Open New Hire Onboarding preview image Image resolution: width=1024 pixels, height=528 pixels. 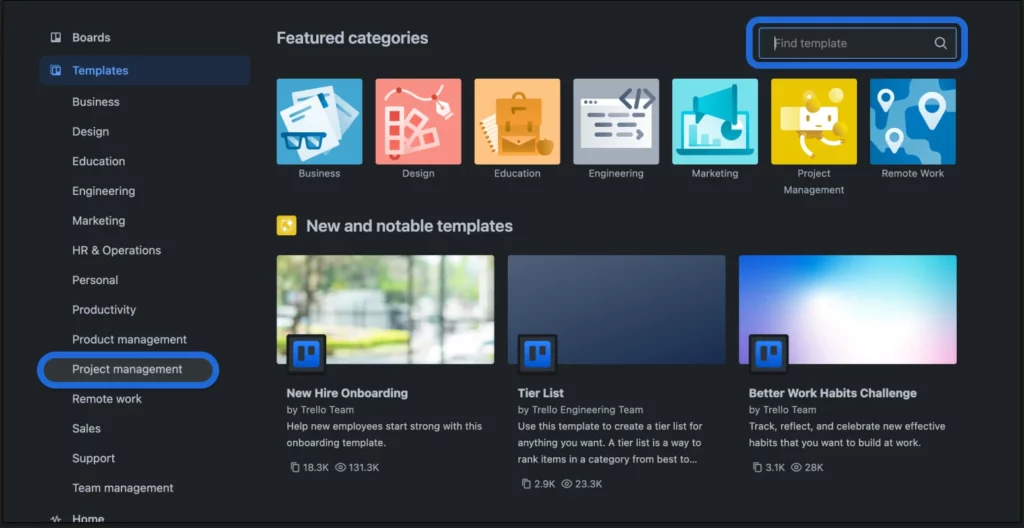click(x=385, y=309)
